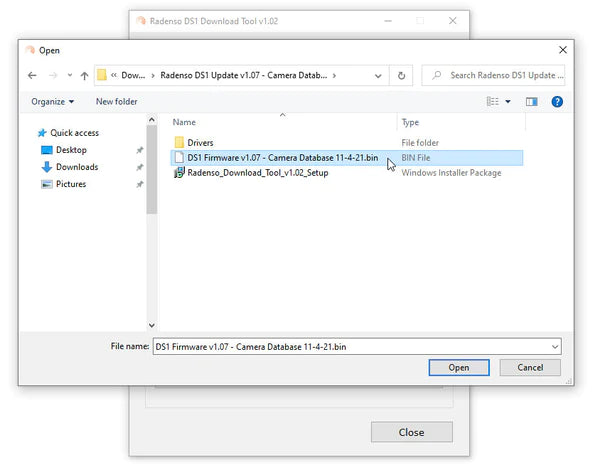Click the Cancel button

pyautogui.click(x=530, y=367)
